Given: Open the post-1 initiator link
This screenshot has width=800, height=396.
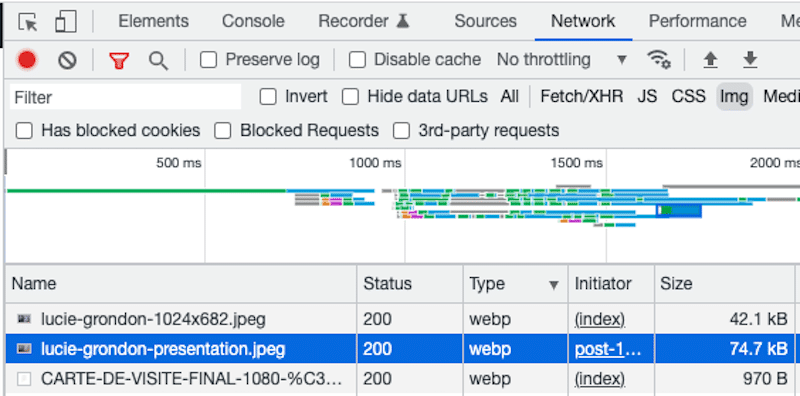Looking at the screenshot, I should (x=608, y=350).
